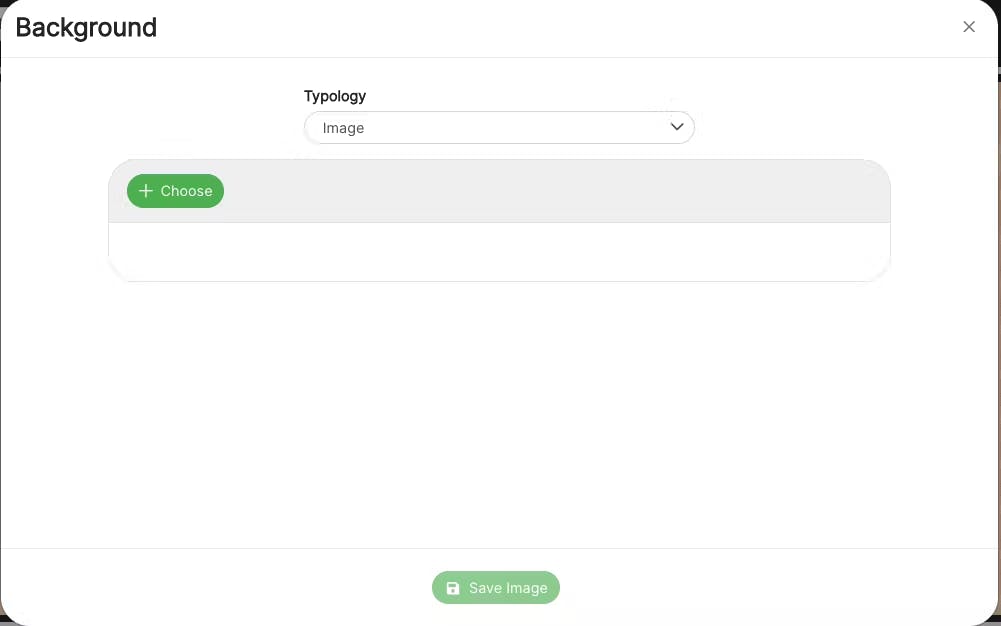The width and height of the screenshot is (1001, 626).
Task: Close the Background dialog with the X
Action: (968, 27)
